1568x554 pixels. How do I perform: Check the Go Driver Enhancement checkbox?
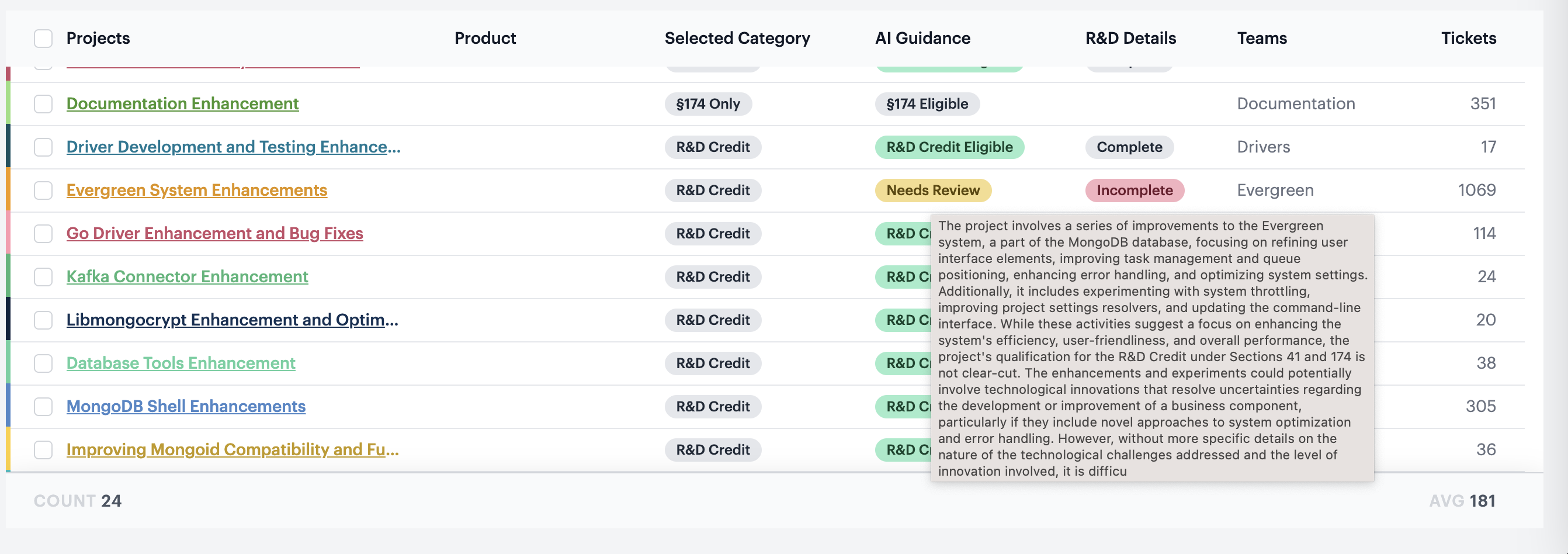[x=43, y=234]
